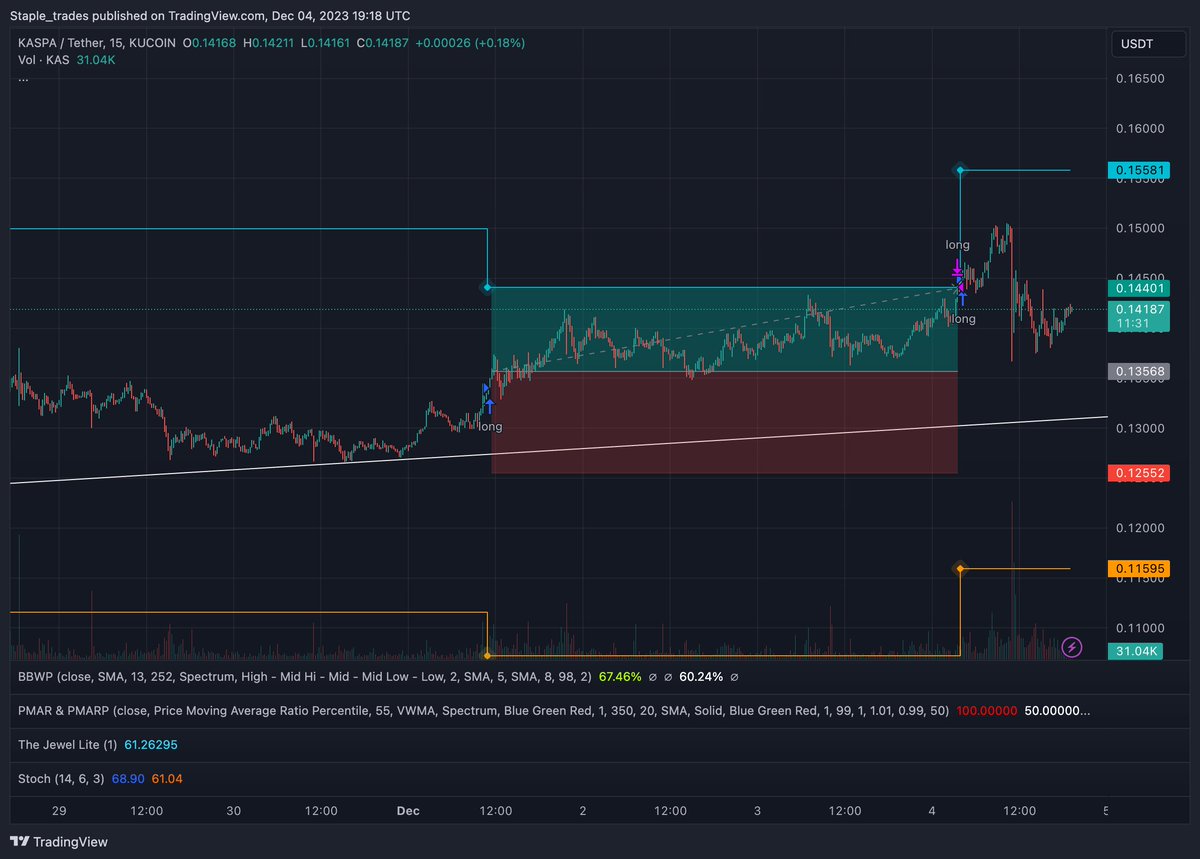Screen dimensions: 1200x859
Task: Click the first ∅ symbol after 67.46%
Action: (x=653, y=677)
